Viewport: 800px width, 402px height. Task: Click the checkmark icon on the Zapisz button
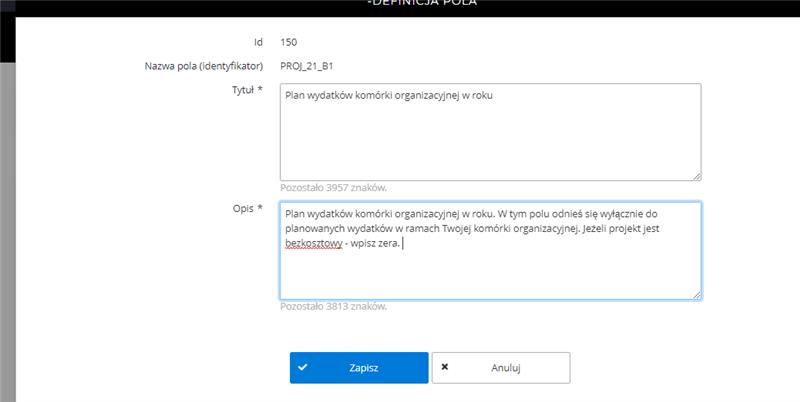tap(302, 367)
